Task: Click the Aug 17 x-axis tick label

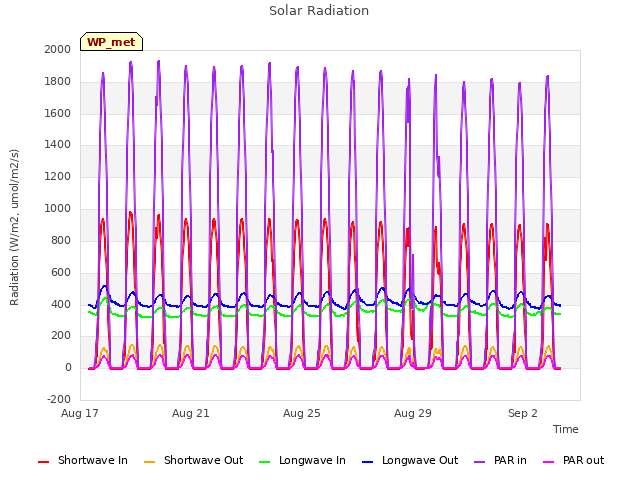Action: 80,413
